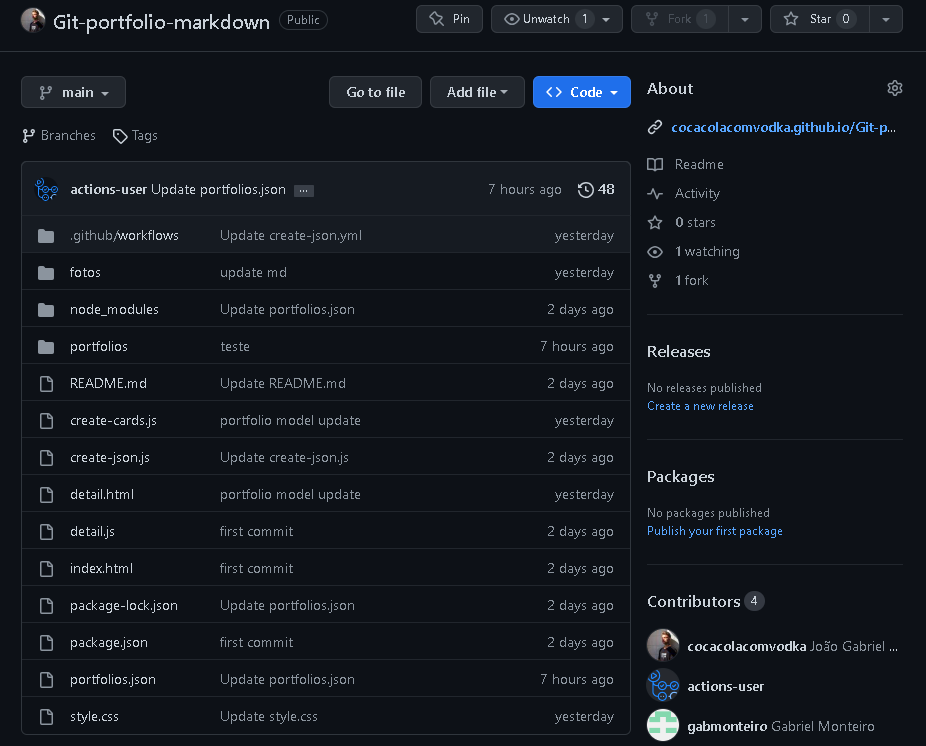Click the create-cards.js file icon

pyautogui.click(x=46, y=421)
